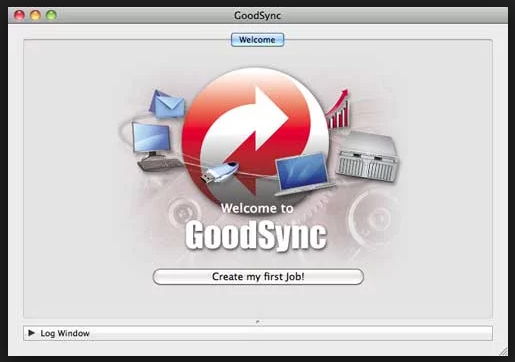Click the Welcome tab
Viewport: 515px width, 362px height.
(257, 40)
